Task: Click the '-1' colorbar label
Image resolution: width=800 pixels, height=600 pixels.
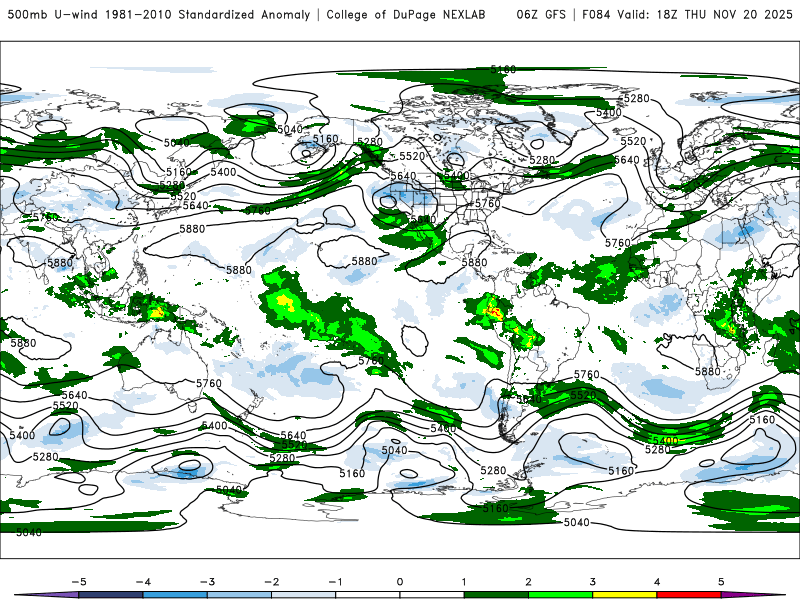Action: click(335, 582)
